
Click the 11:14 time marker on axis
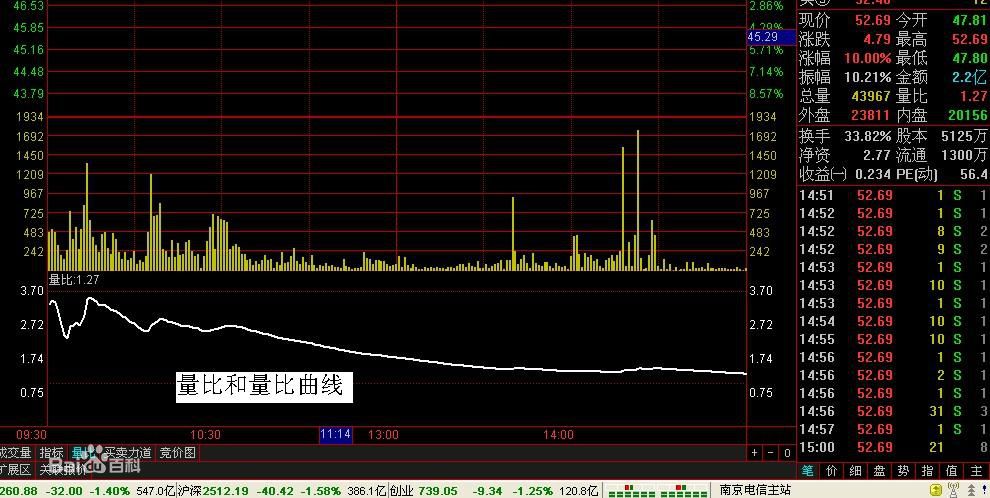335,434
